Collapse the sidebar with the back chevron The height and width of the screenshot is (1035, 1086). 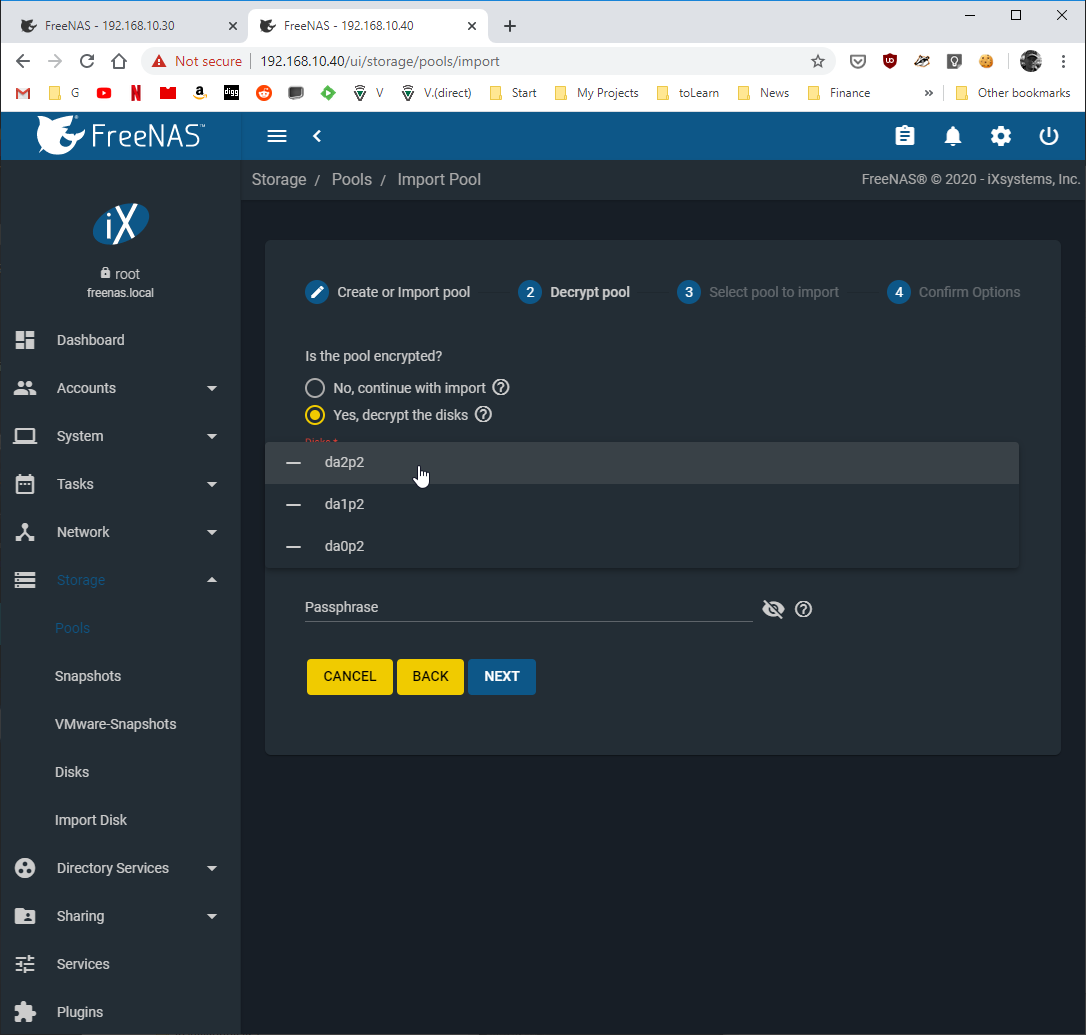point(317,136)
